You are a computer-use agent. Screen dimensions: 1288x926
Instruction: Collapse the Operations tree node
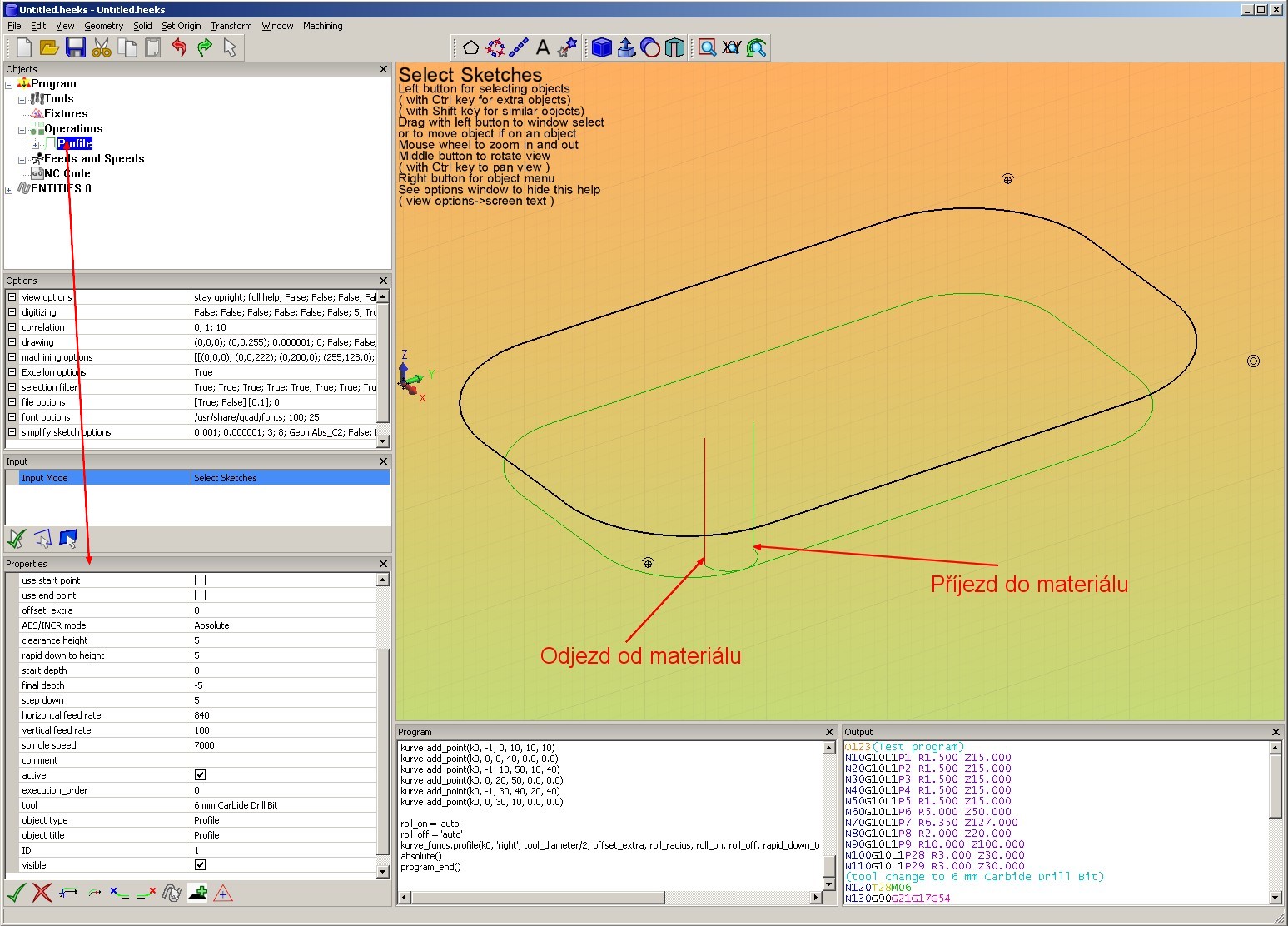[x=22, y=129]
